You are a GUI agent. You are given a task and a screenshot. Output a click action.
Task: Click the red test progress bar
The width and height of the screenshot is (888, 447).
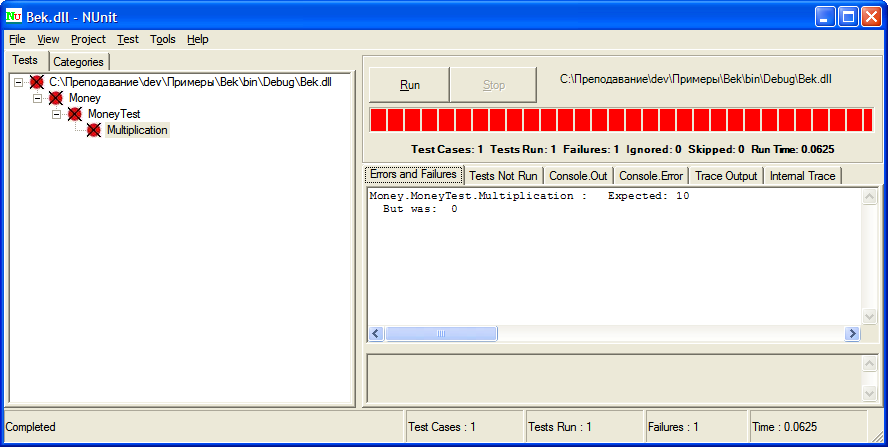(621, 120)
